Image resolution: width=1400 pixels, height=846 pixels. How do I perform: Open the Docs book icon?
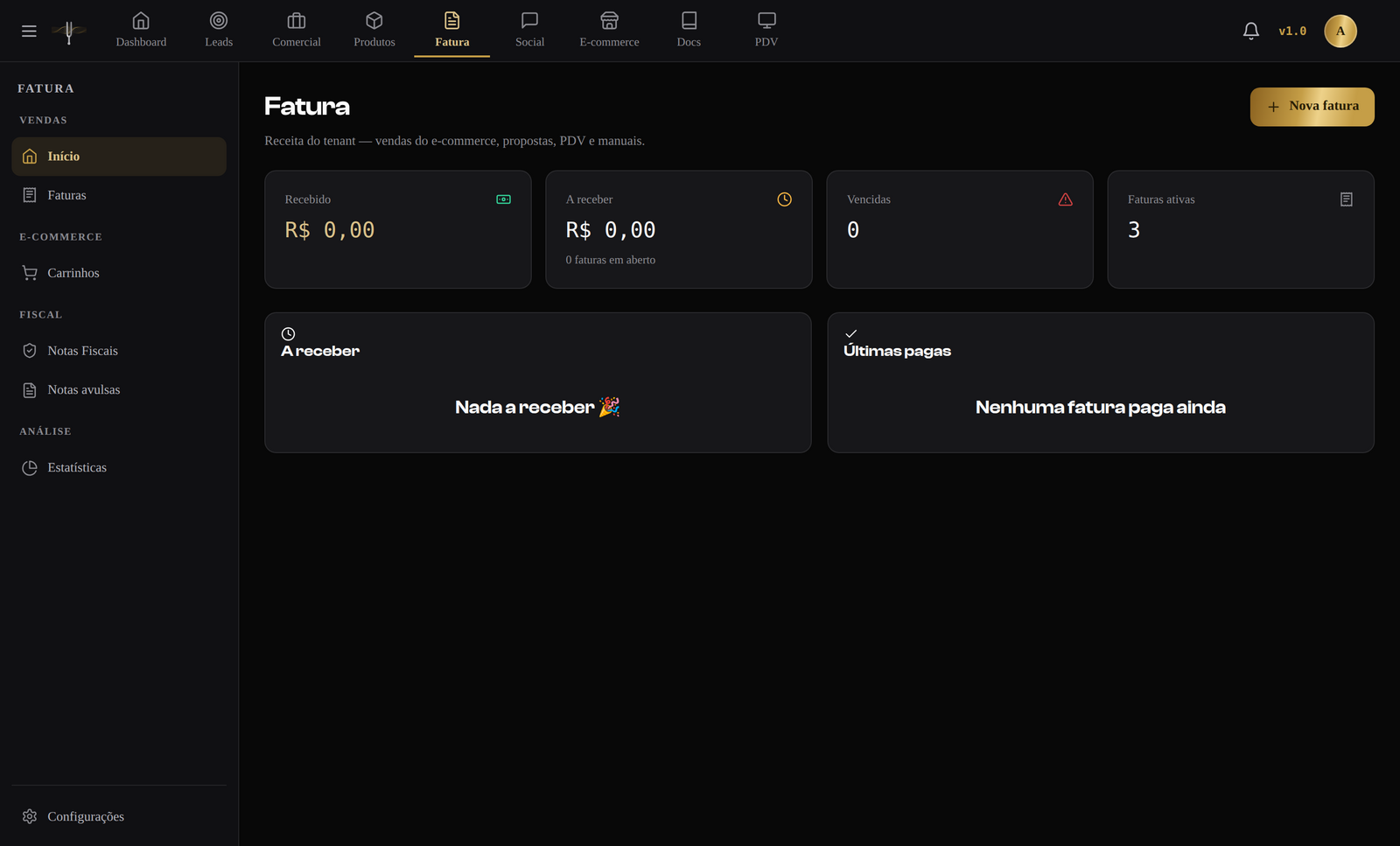[x=689, y=20]
